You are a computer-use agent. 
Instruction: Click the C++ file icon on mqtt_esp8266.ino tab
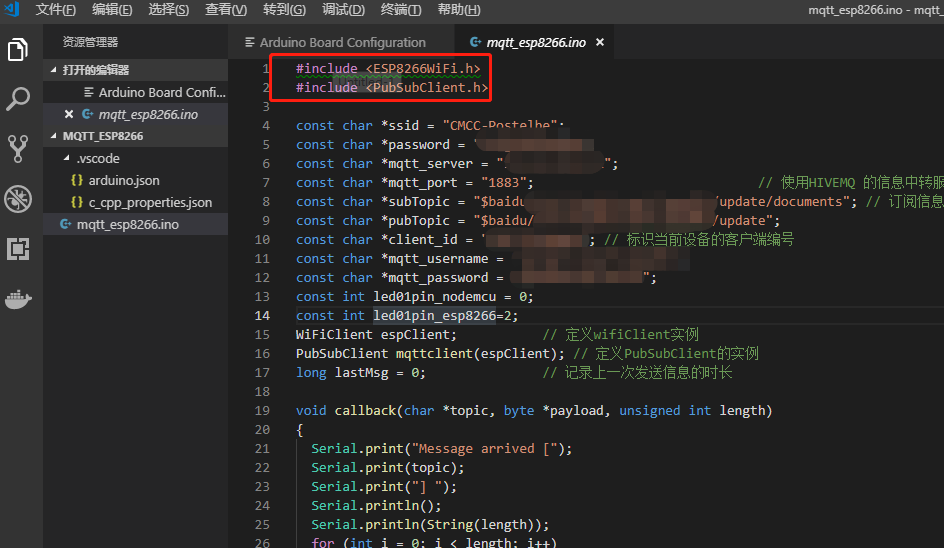coord(476,42)
